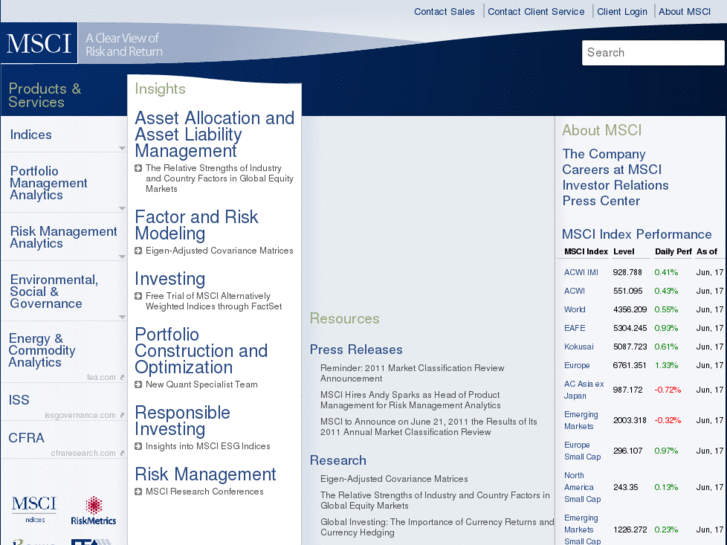Click the Kokusai index link
727x545 pixels.
click(x=579, y=347)
